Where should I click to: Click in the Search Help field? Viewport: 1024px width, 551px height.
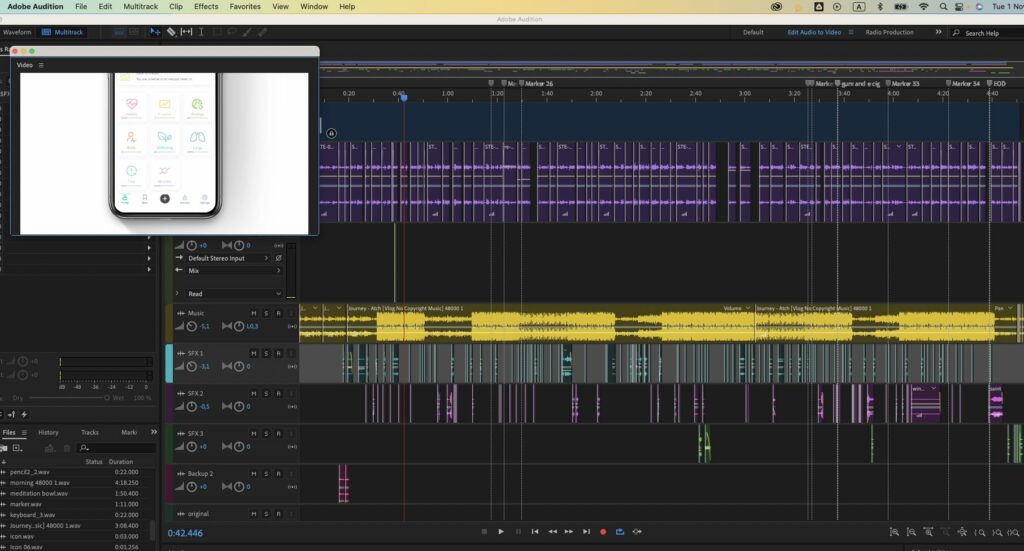pyautogui.click(x=985, y=33)
